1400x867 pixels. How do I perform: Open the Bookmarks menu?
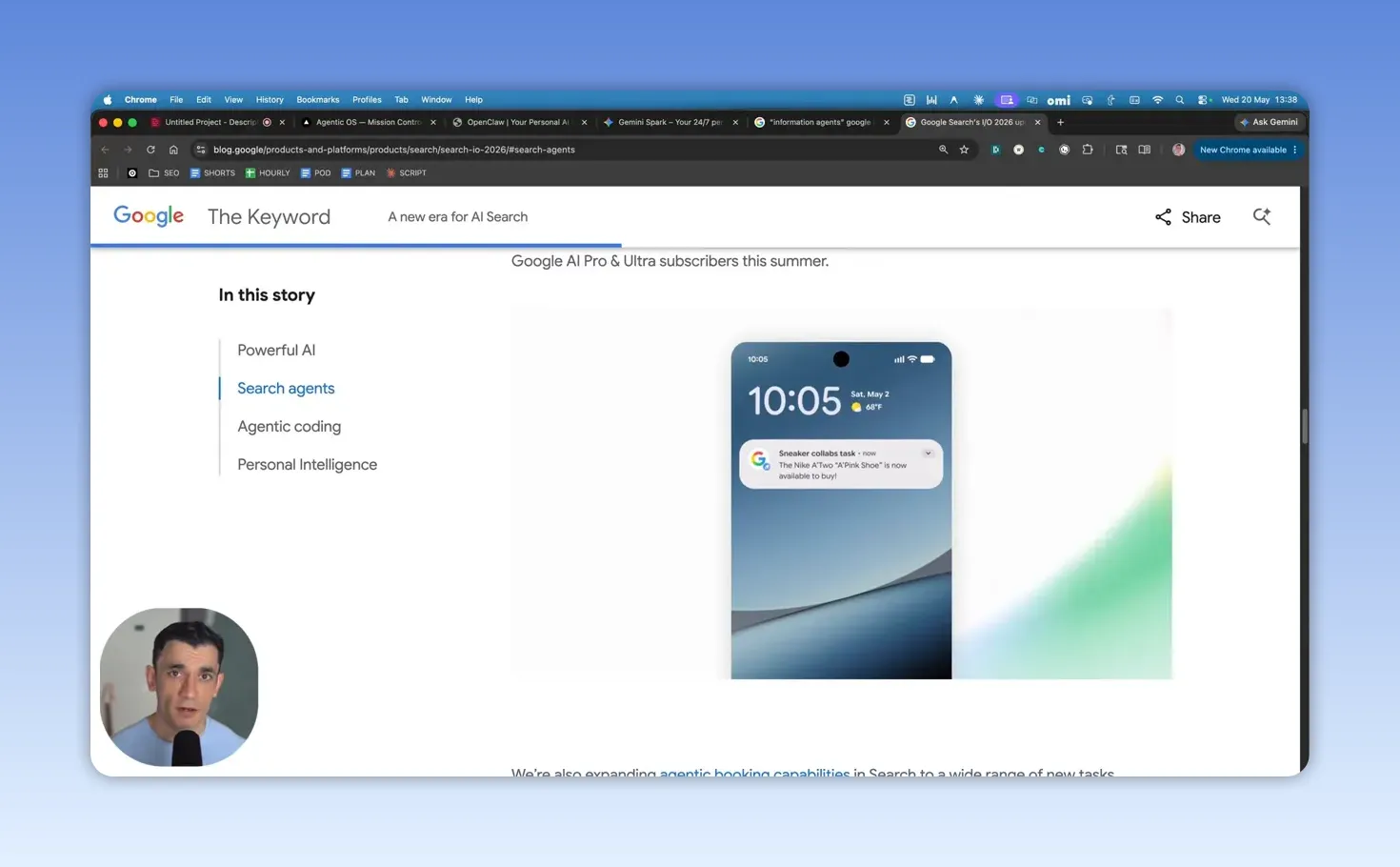point(317,100)
